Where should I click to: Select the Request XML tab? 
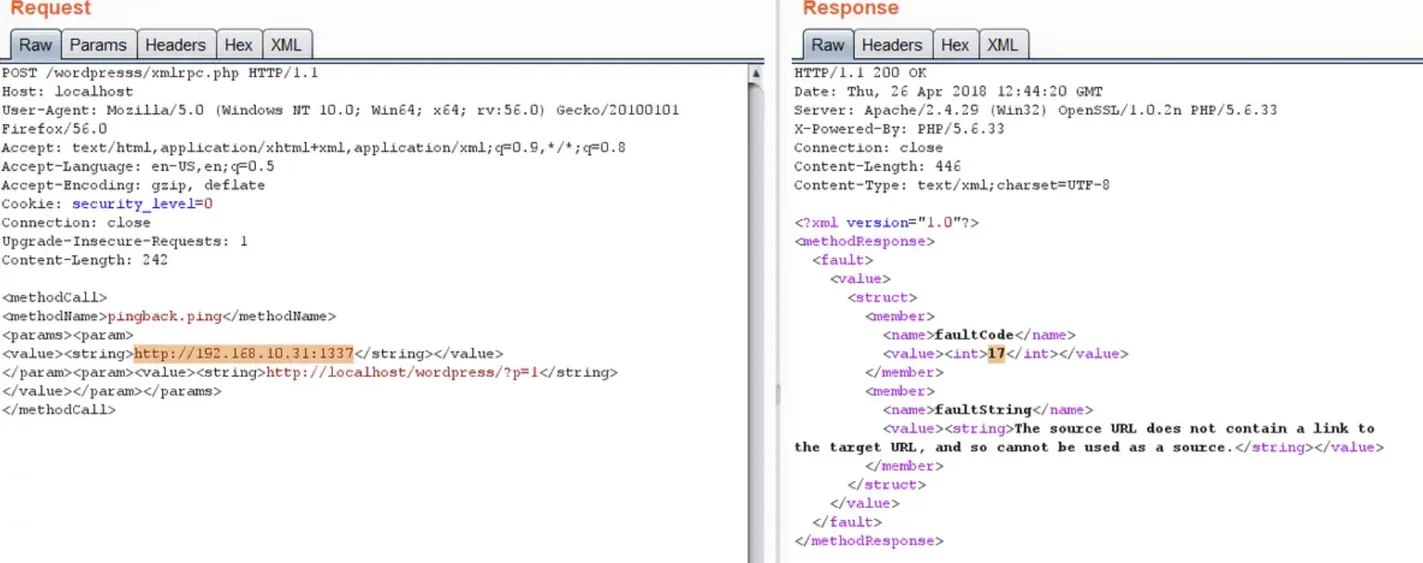[x=287, y=45]
